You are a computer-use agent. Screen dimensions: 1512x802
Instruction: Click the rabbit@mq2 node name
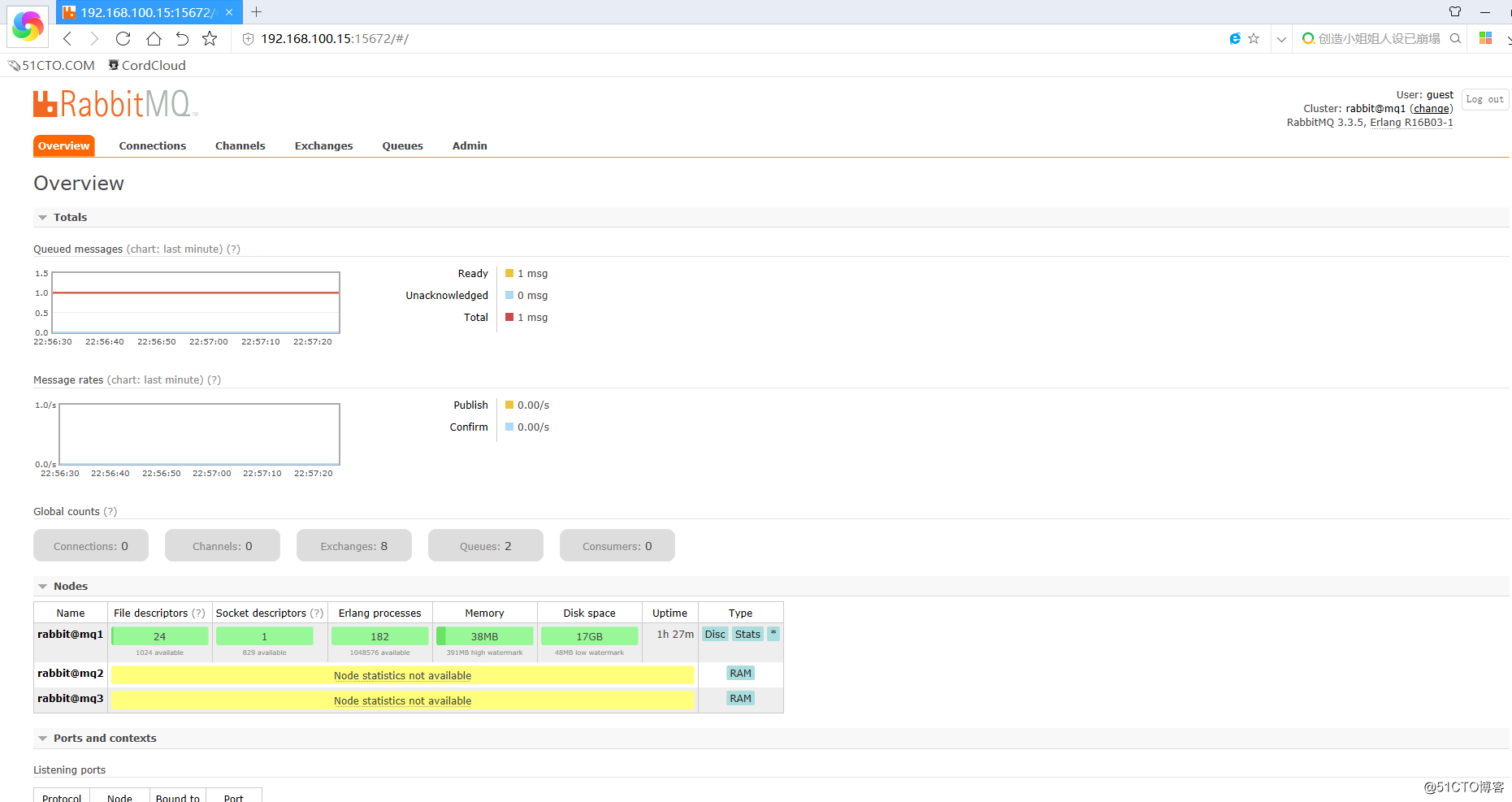click(70, 673)
